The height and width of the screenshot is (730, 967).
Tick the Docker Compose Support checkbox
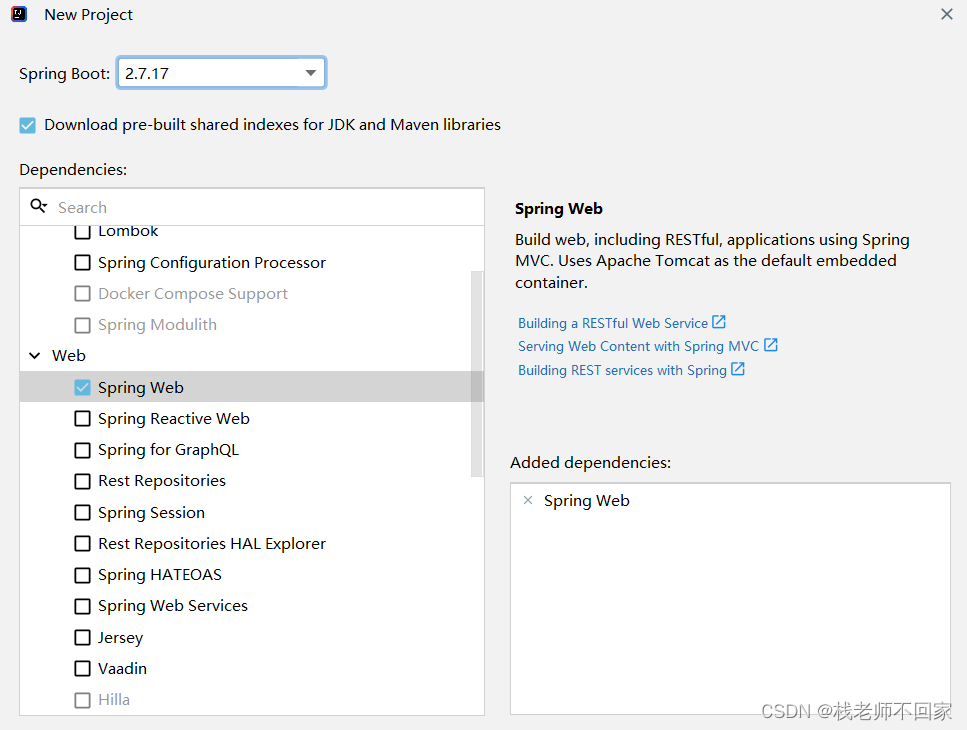coord(82,293)
